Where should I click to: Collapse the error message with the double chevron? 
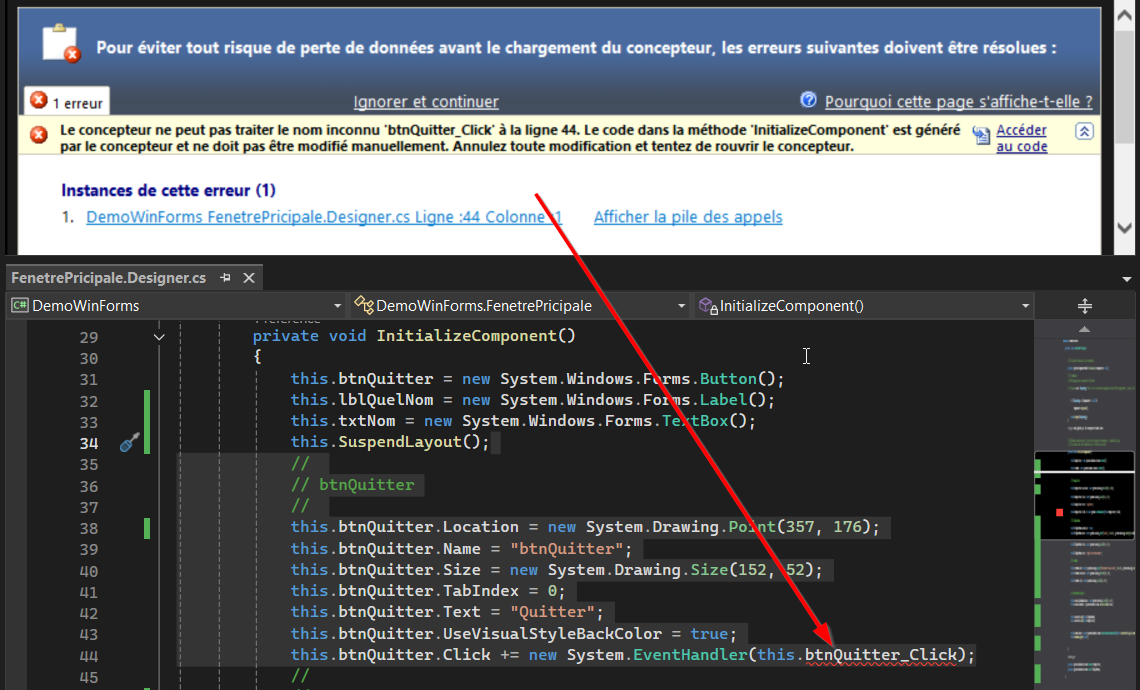pyautogui.click(x=1084, y=132)
